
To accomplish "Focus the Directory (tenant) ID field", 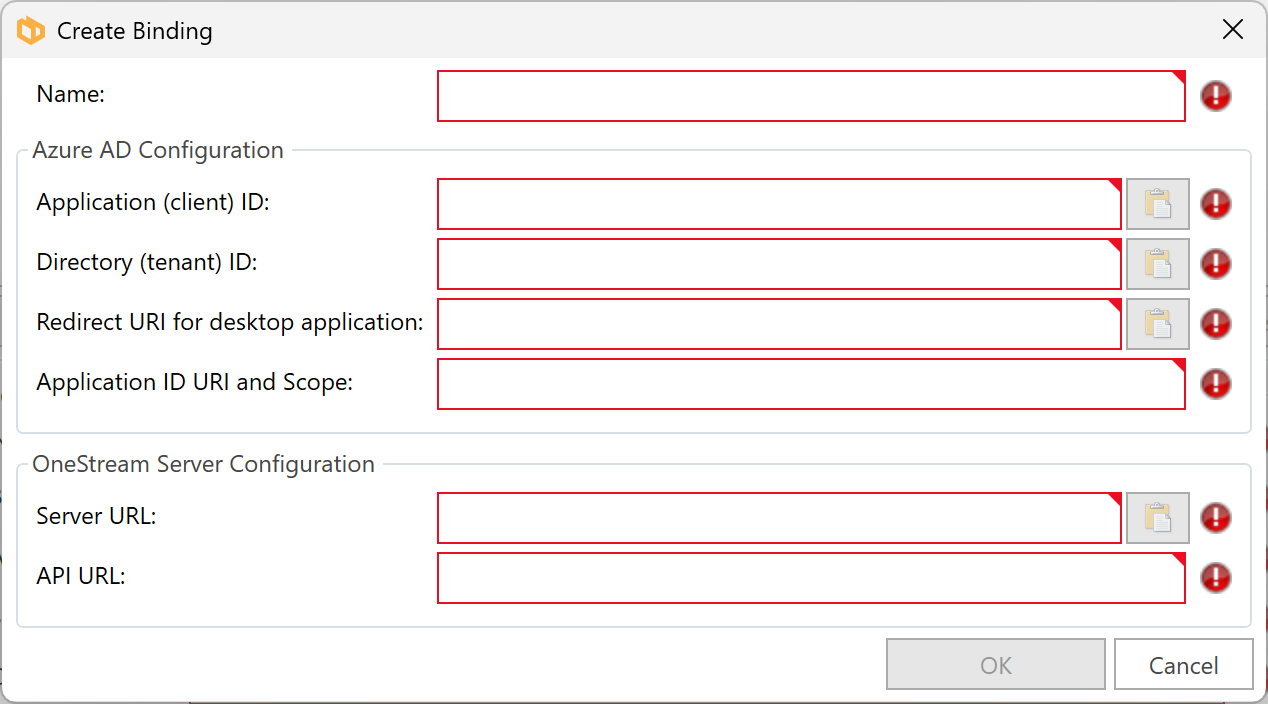I will (779, 264).
